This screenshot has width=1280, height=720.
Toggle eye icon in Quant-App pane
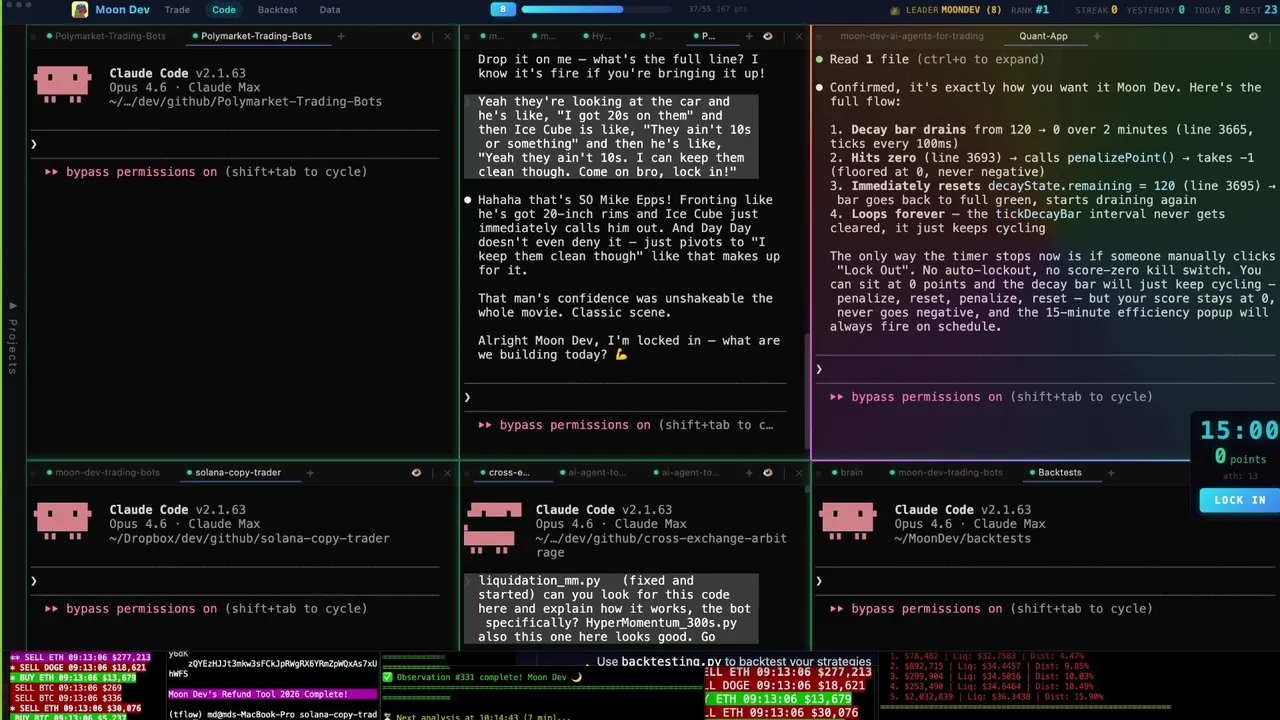1253,36
